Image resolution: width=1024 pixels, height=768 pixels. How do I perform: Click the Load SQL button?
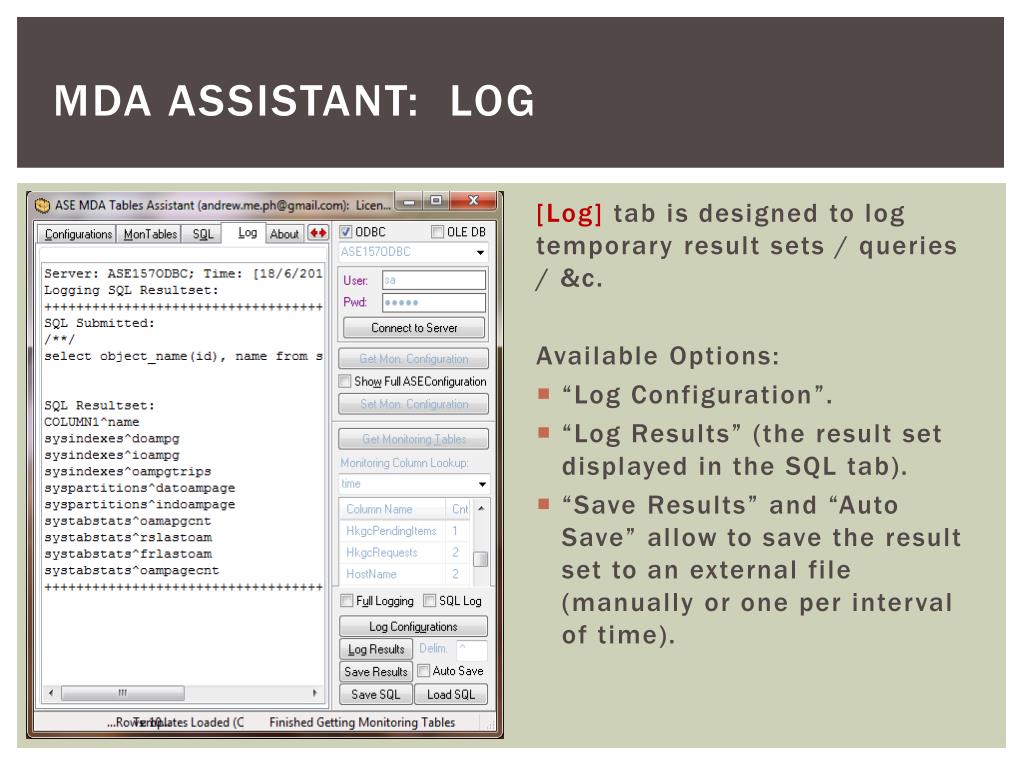[x=451, y=694]
